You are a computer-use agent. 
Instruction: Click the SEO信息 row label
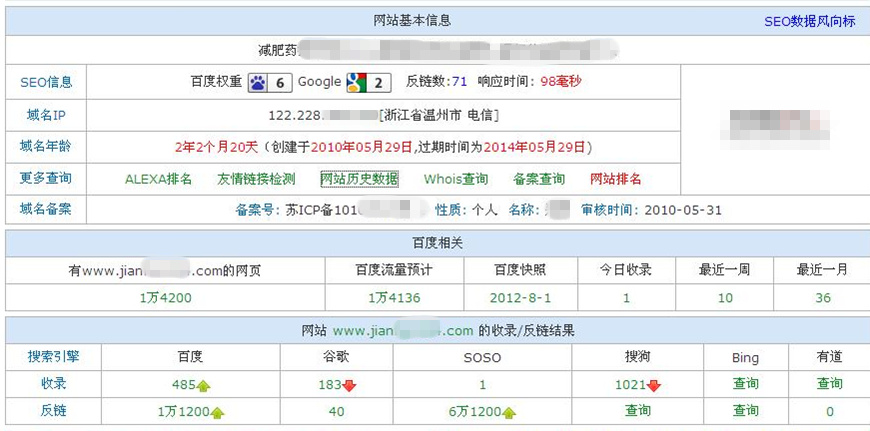46,82
